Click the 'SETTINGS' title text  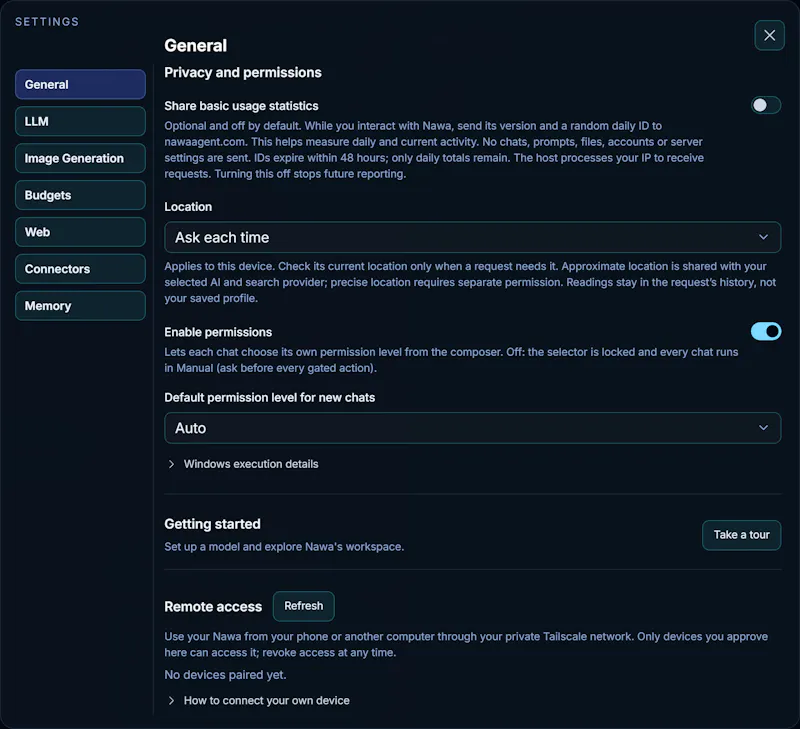point(47,22)
